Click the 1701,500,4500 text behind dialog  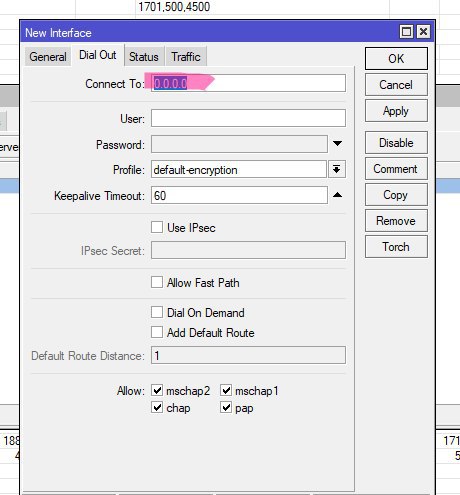(174, 7)
